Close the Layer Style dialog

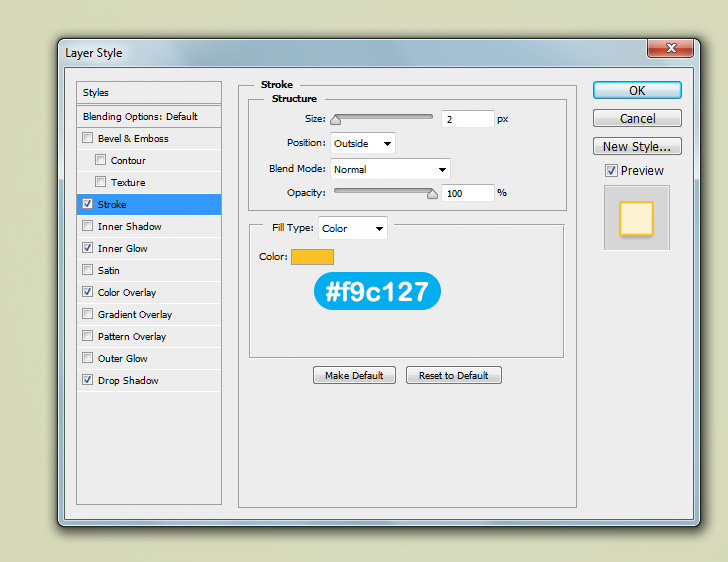coord(670,48)
